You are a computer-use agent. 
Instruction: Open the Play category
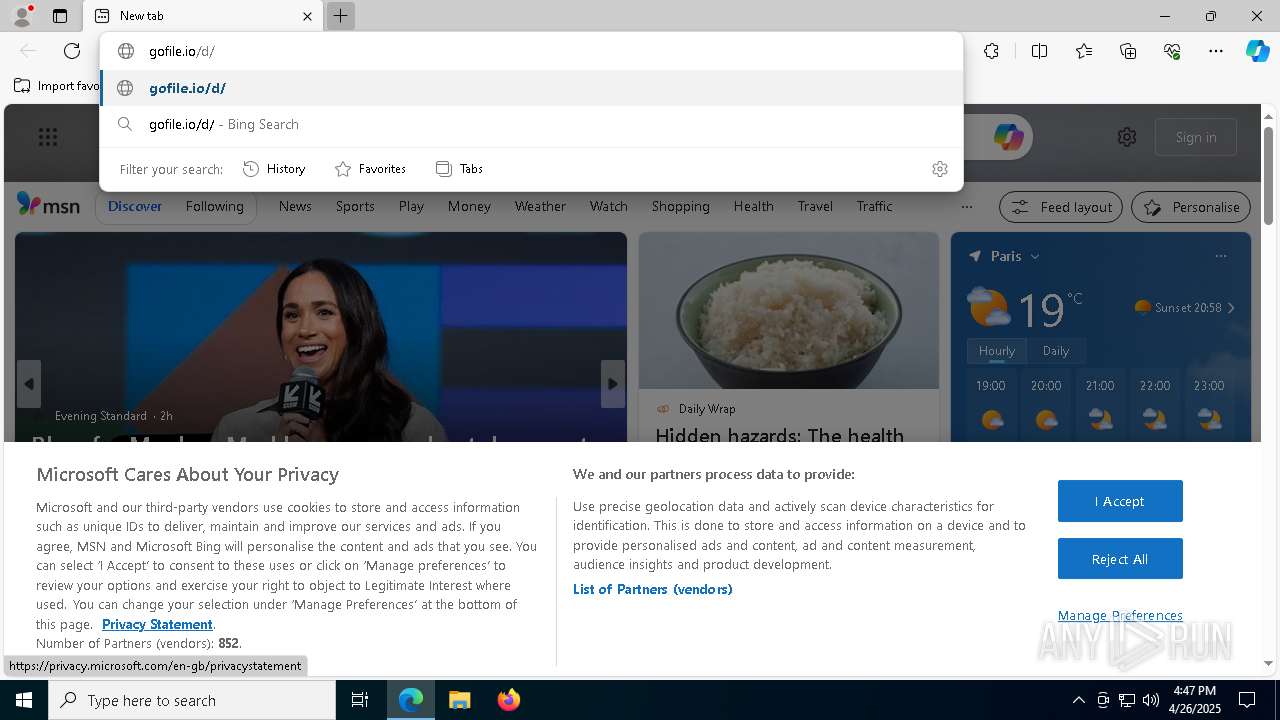click(411, 206)
